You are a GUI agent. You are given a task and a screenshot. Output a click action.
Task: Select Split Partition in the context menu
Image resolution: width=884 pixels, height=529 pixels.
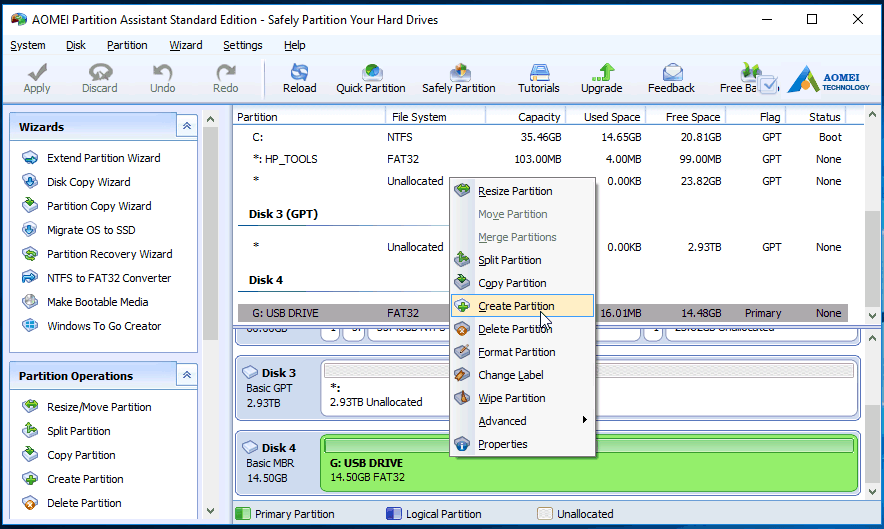pos(523,260)
